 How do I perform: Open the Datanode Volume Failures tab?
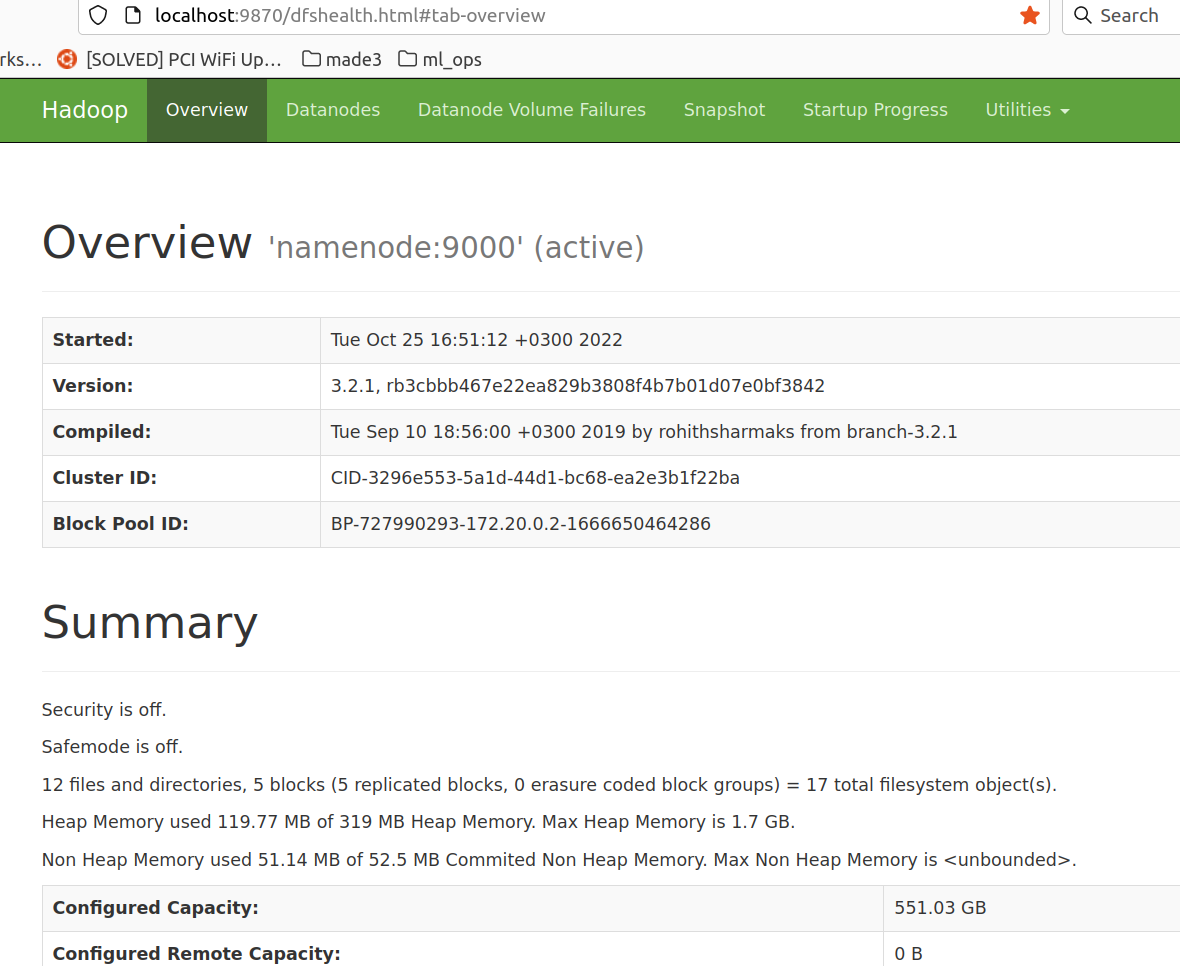(532, 110)
